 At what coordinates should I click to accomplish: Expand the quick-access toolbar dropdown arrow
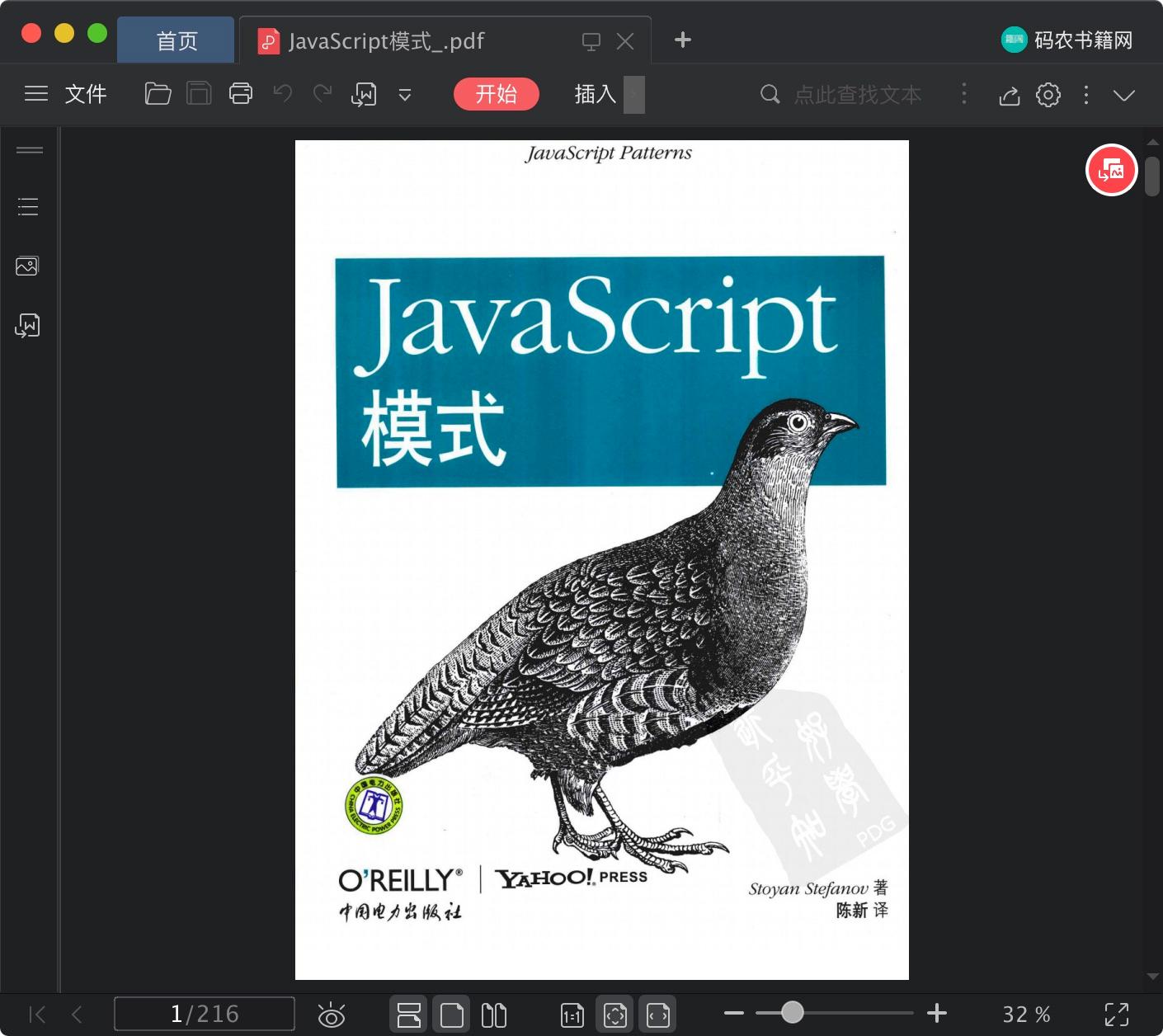(x=405, y=95)
